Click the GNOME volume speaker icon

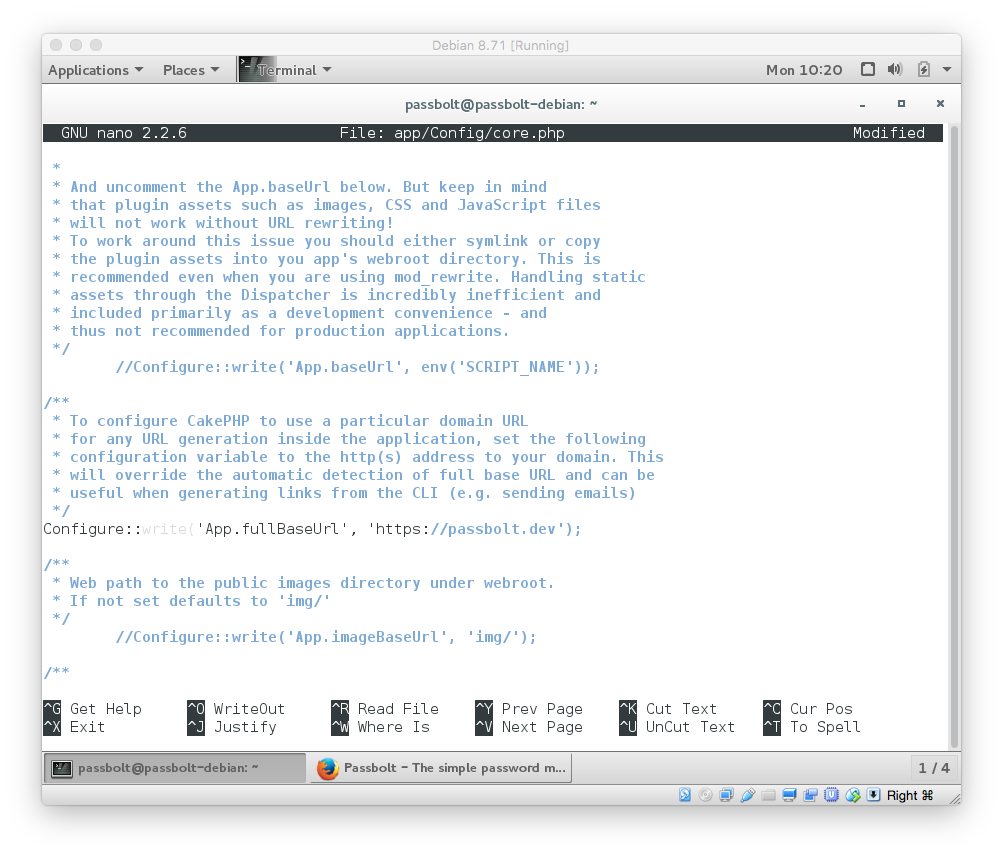[x=895, y=69]
